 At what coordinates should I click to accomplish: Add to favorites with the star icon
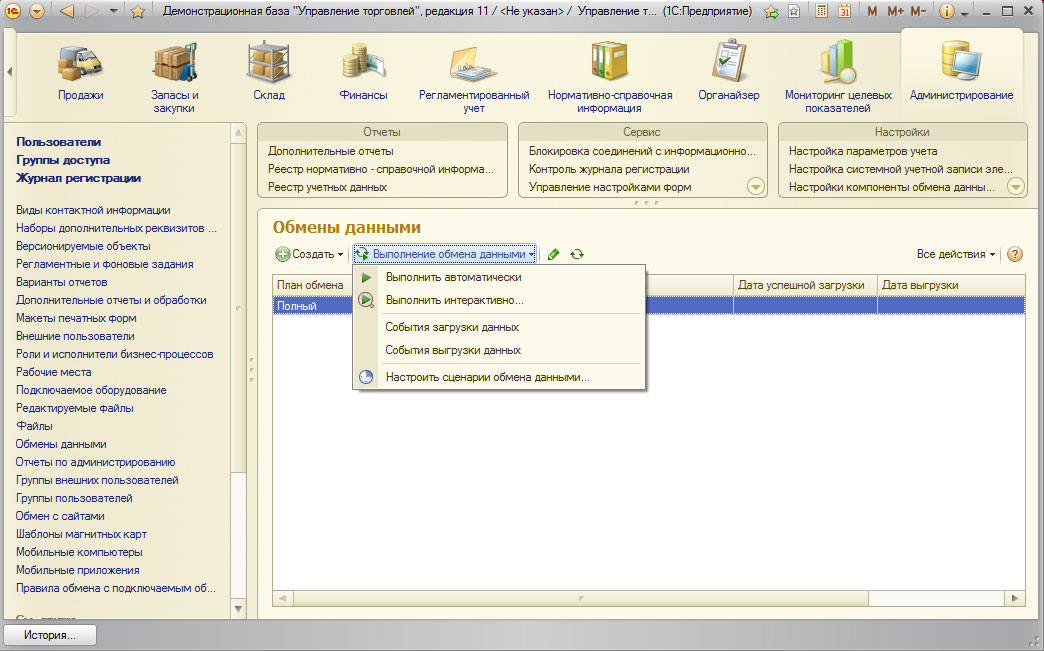click(138, 12)
